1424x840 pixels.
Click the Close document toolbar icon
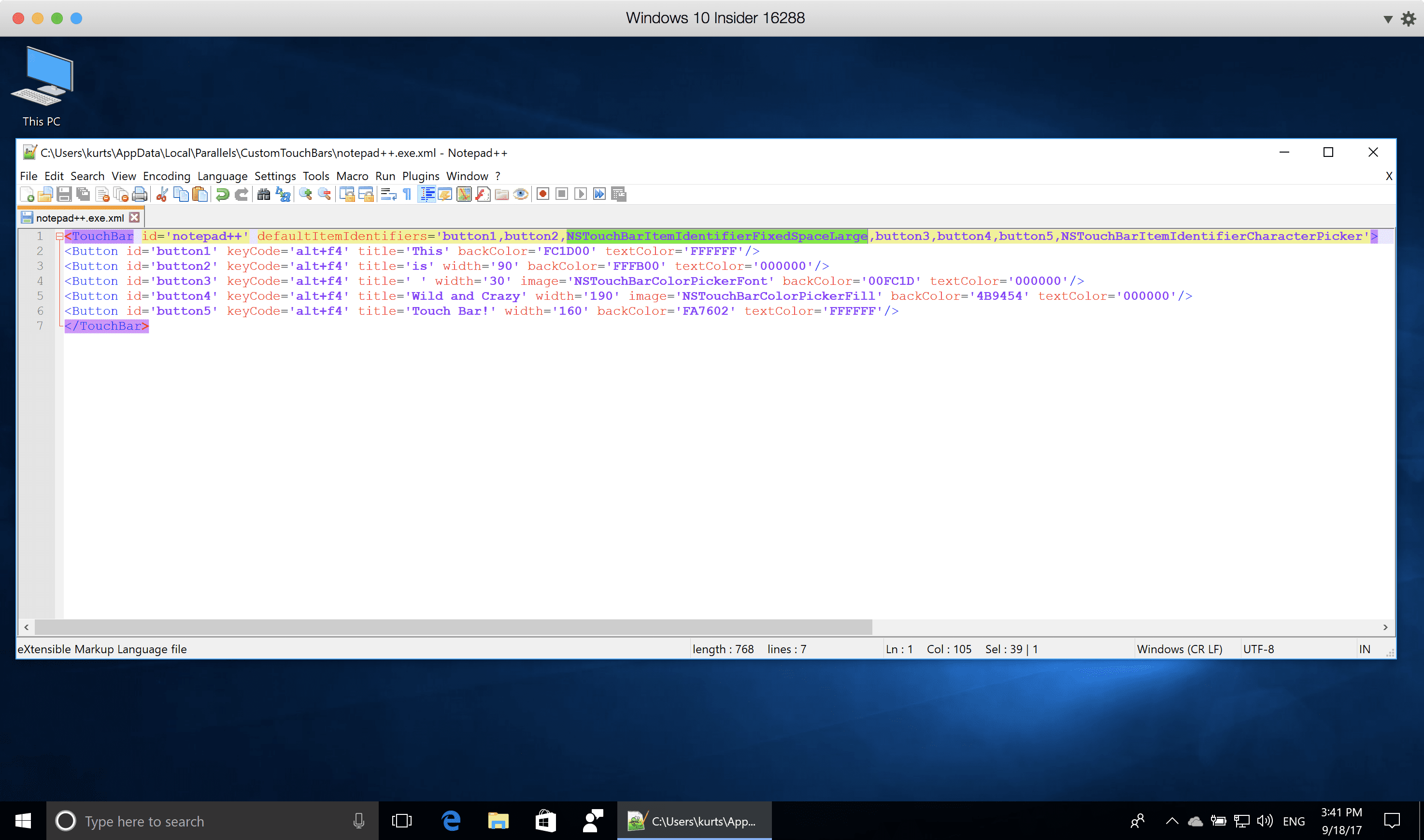pos(102,194)
